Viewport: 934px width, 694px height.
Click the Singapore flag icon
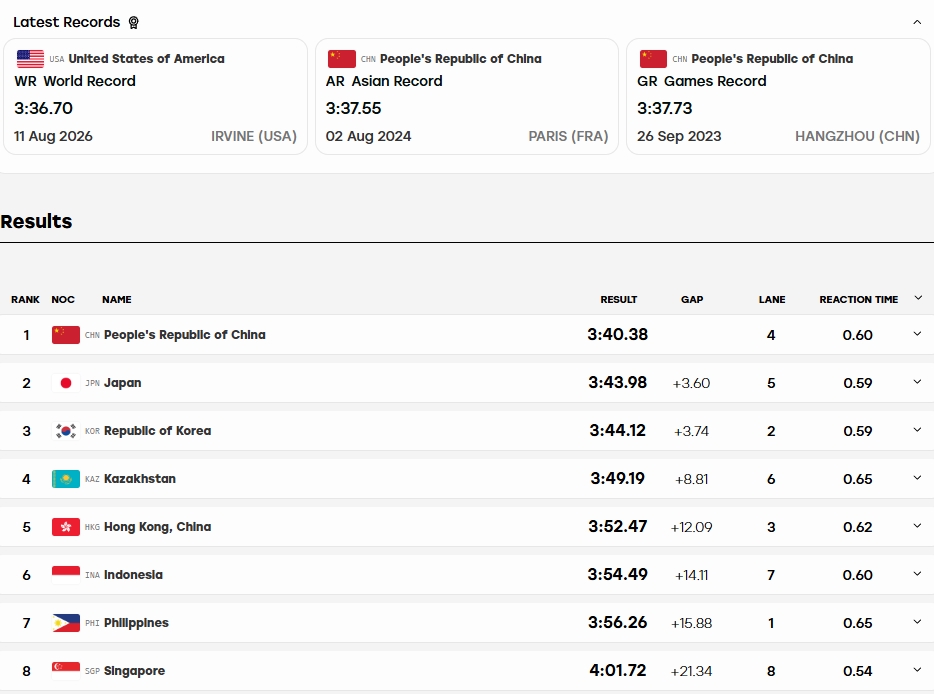[66, 671]
